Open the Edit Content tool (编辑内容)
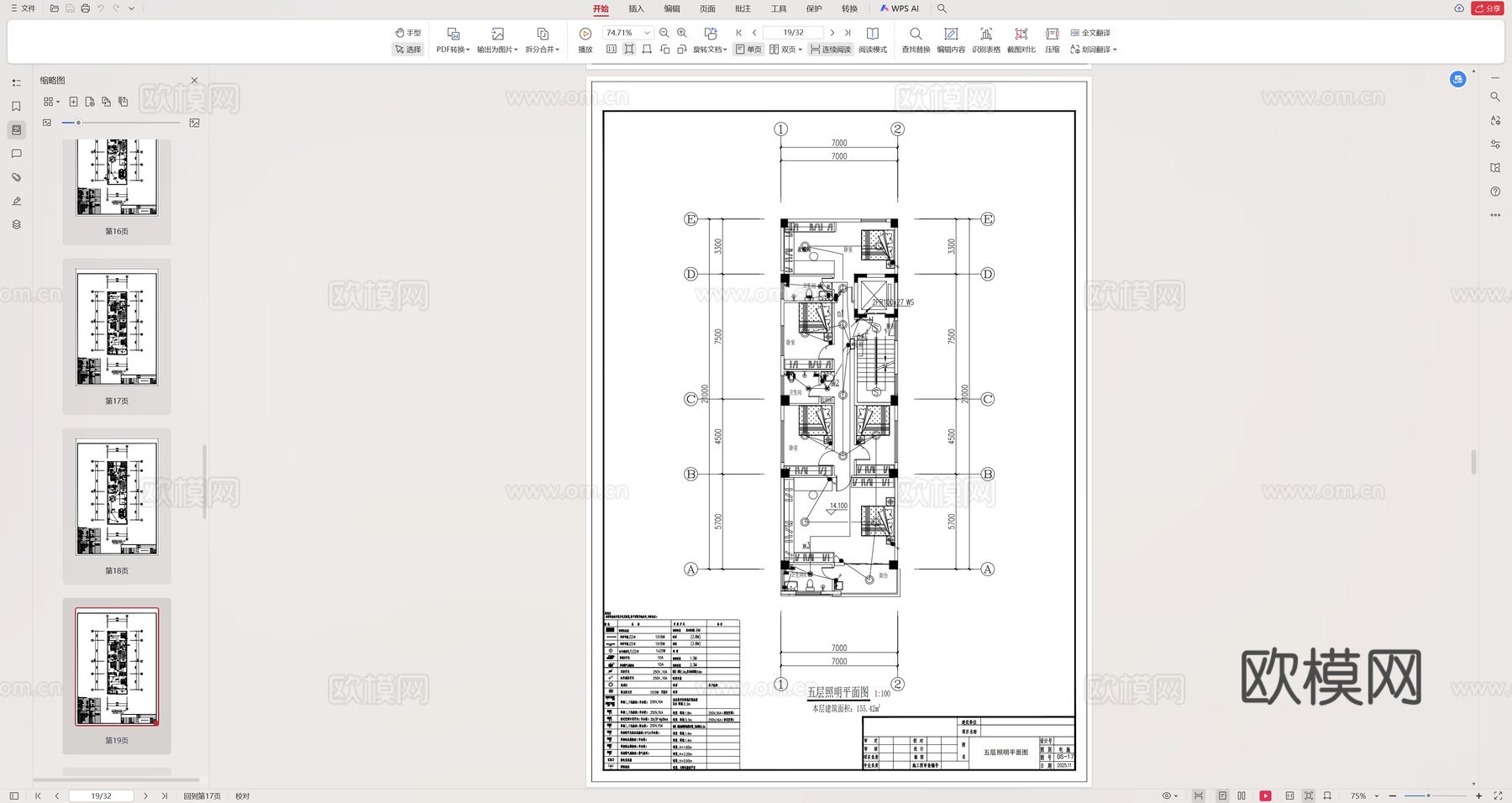Screen dimensions: 1512x803 tap(951, 40)
